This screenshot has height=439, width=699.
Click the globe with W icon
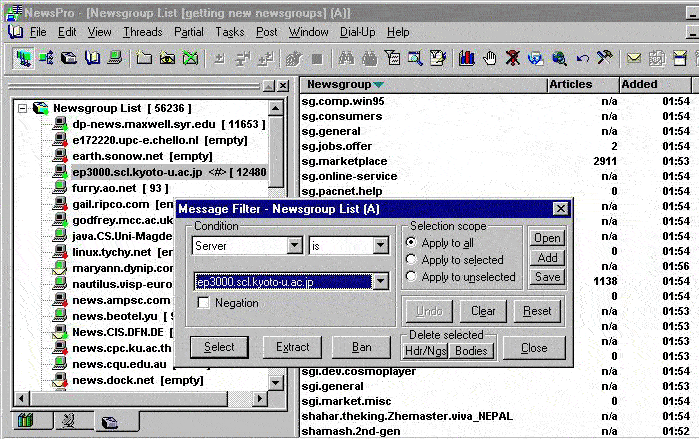coord(535,58)
